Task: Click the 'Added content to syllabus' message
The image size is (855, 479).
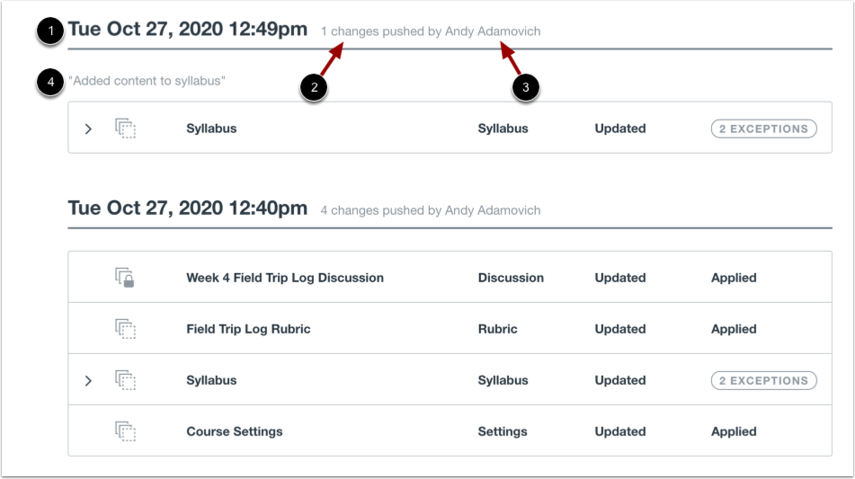Action: [147, 81]
